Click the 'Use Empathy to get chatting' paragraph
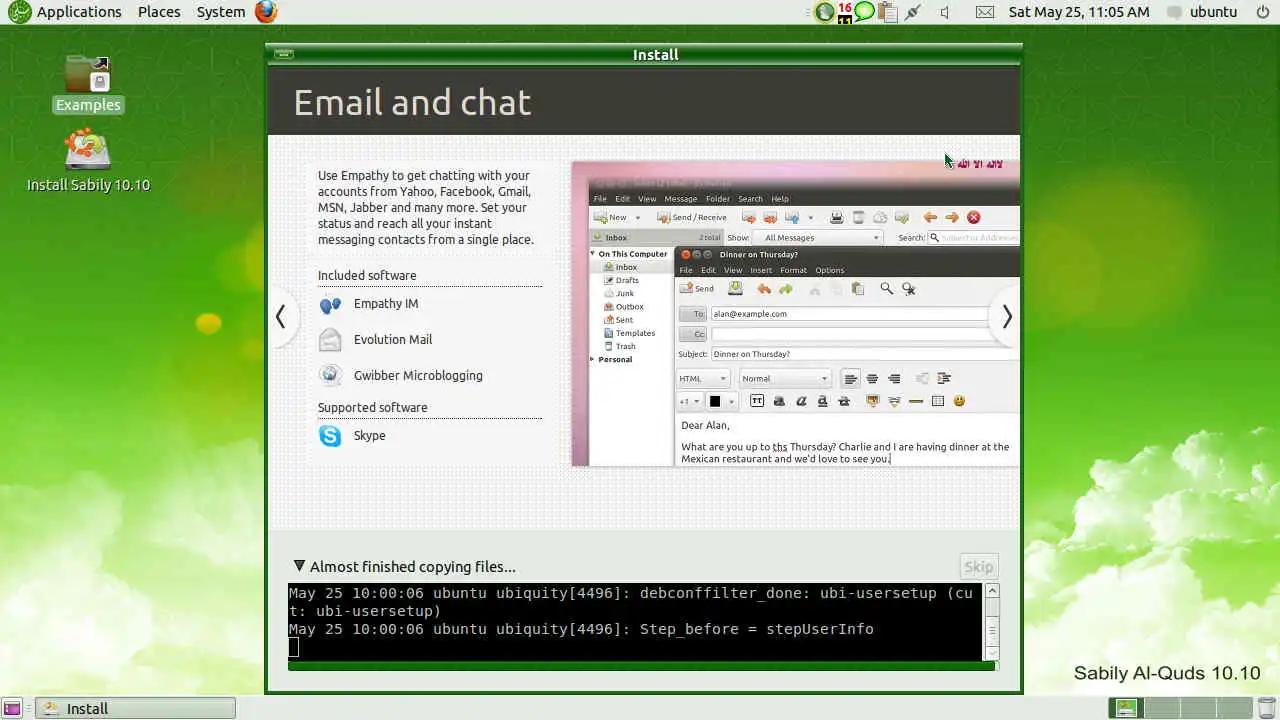The image size is (1280, 720). pos(426,208)
